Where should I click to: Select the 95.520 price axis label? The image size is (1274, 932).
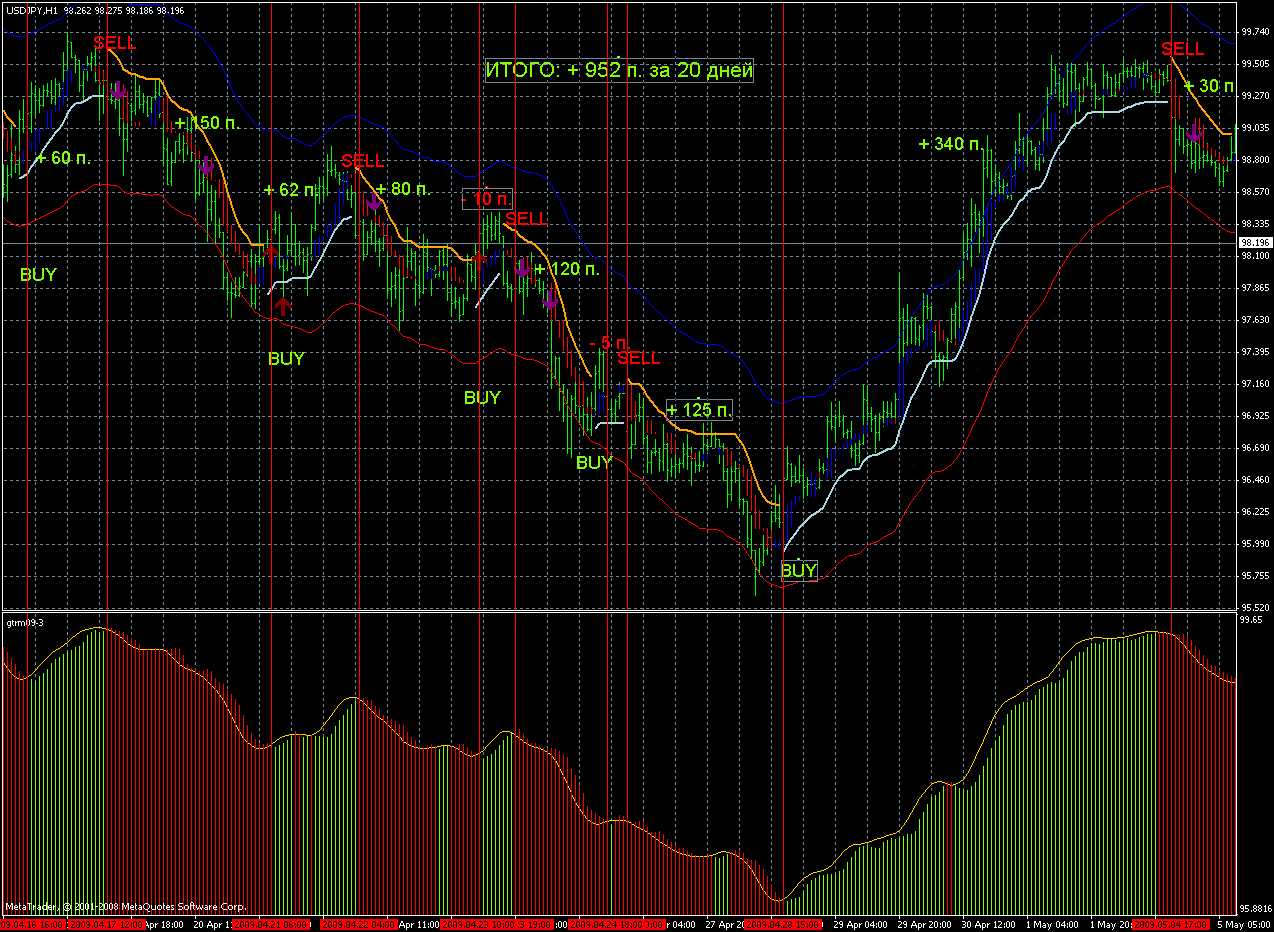tap(1253, 608)
